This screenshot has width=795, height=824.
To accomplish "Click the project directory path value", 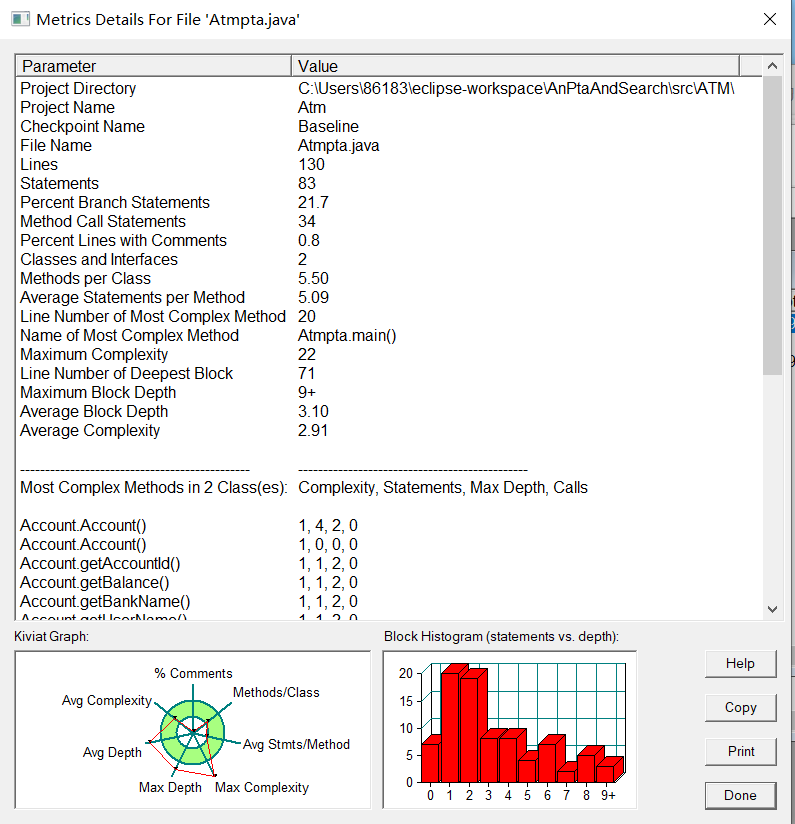I will coord(516,88).
